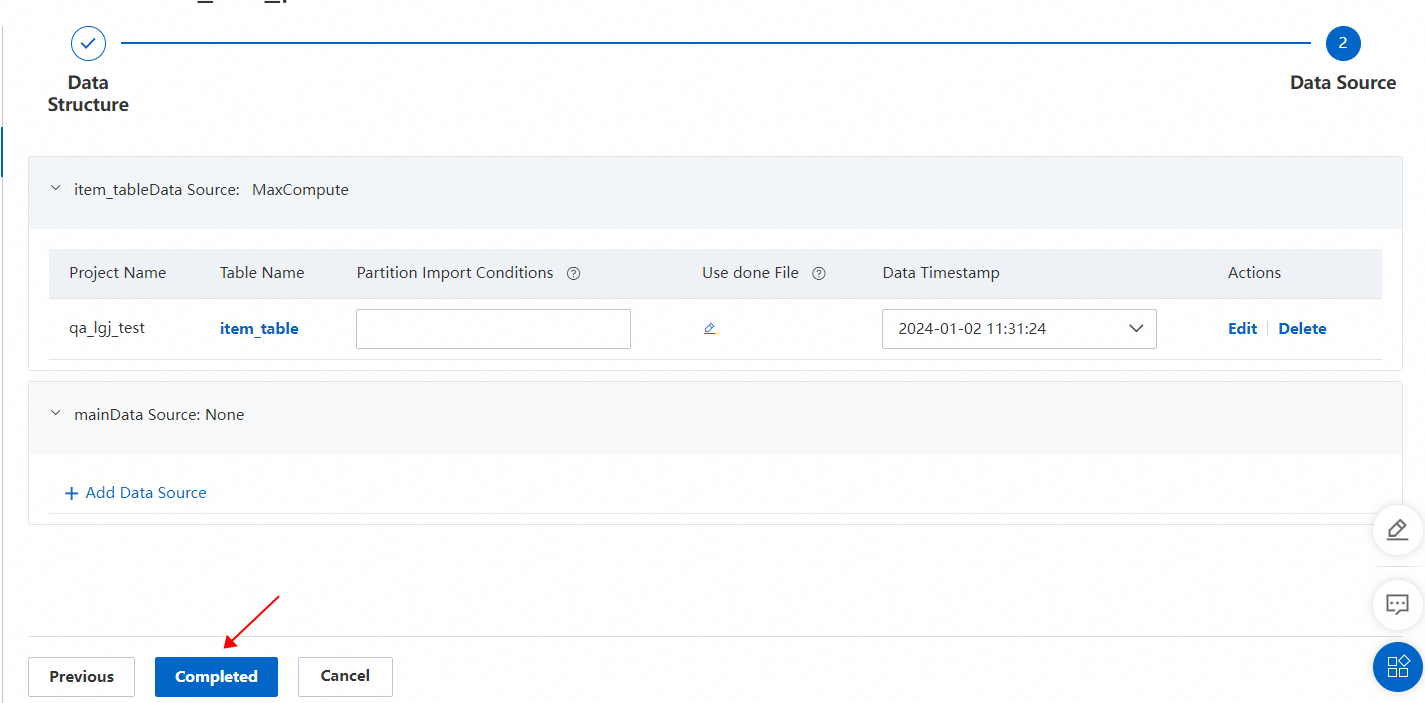Screen dimensions: 1425x703
Task: Click help icon beside Use done File
Action: [819, 274]
